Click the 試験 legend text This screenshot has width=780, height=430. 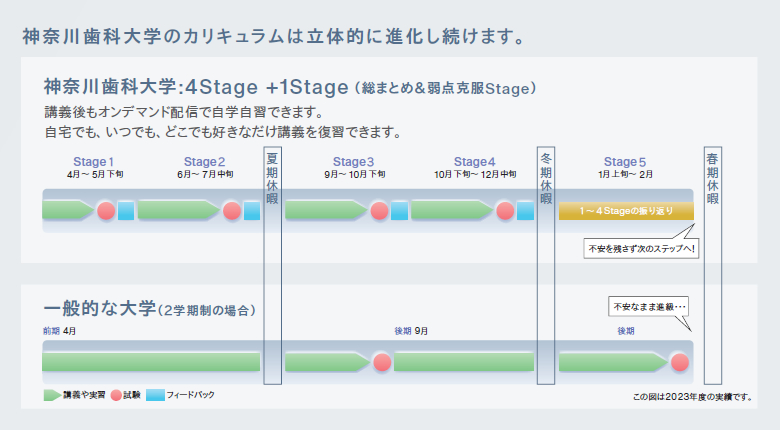coord(132,395)
